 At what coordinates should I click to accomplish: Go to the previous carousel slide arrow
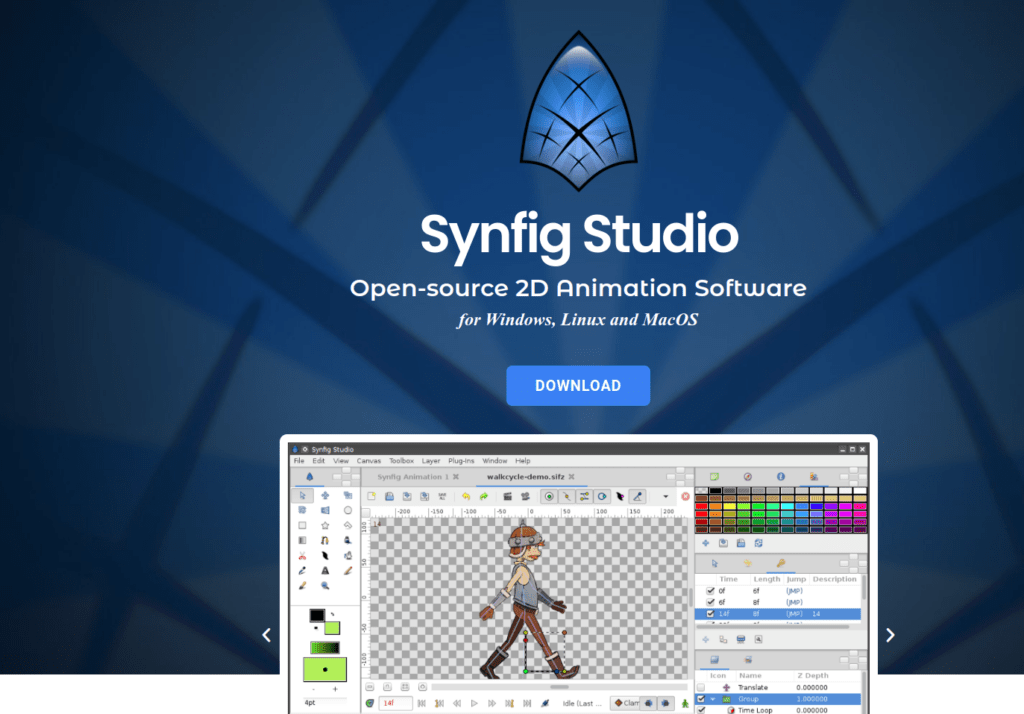click(266, 635)
